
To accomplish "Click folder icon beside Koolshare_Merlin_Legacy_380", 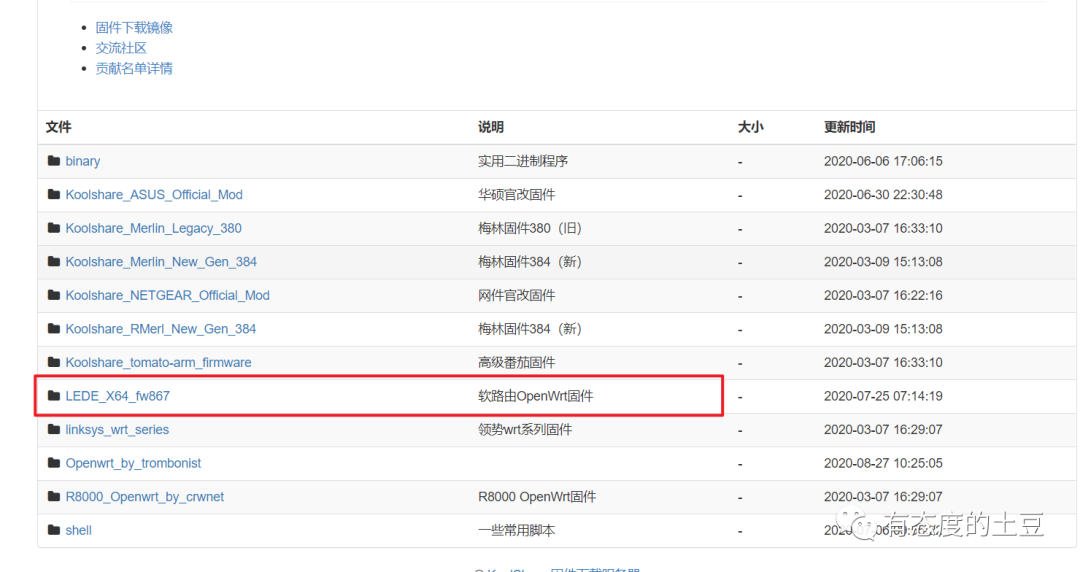I will tap(54, 228).
